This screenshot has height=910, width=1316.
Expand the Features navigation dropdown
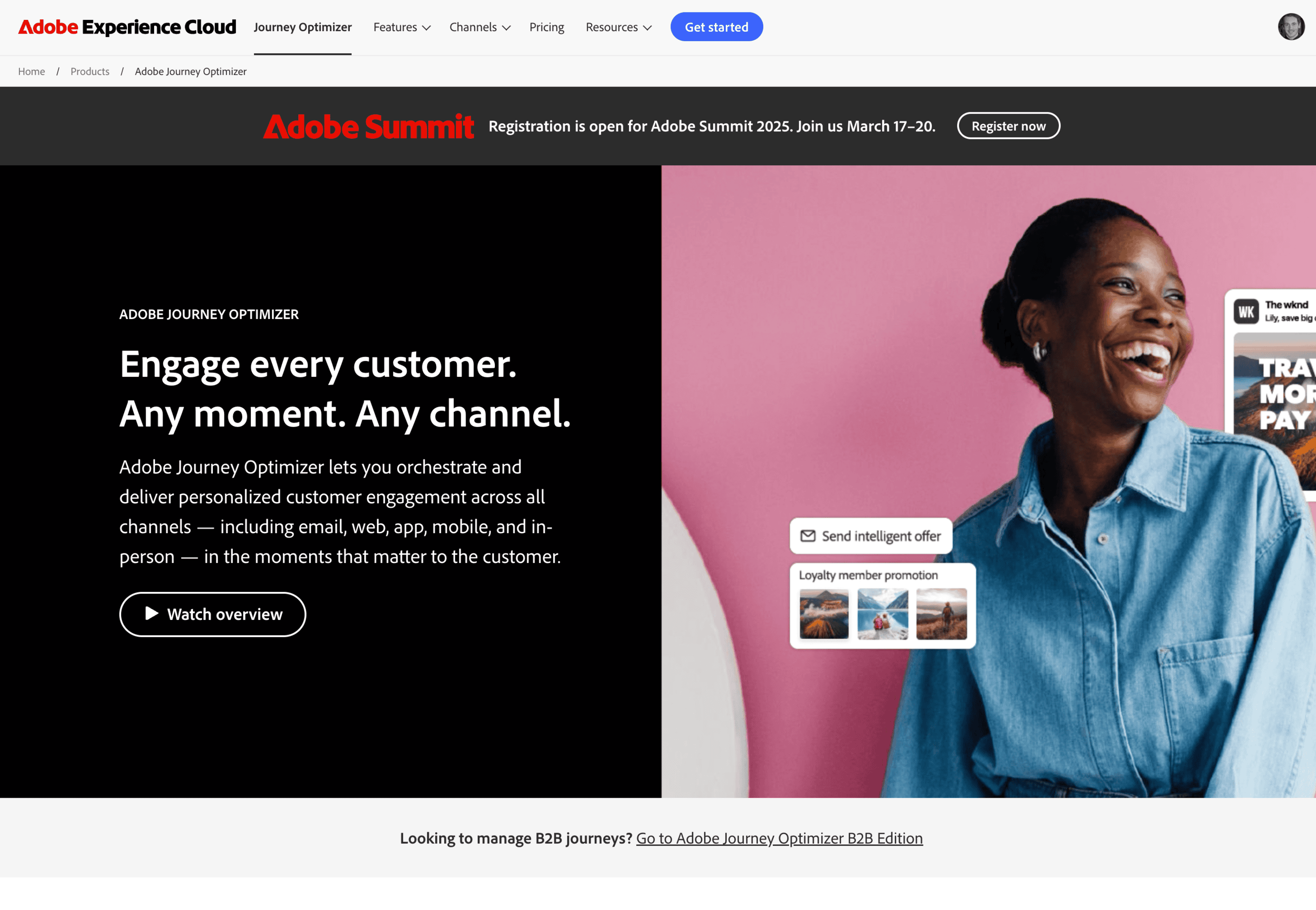pos(400,27)
